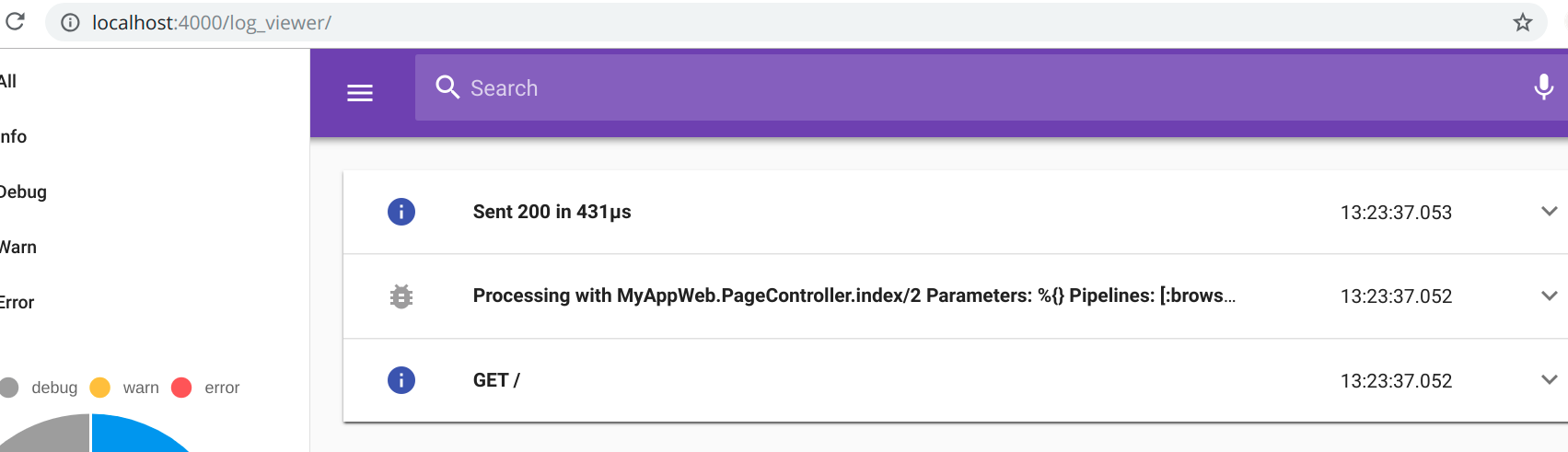Select the Warn filter in sidebar
The height and width of the screenshot is (452, 1568).
pyautogui.click(x=18, y=247)
